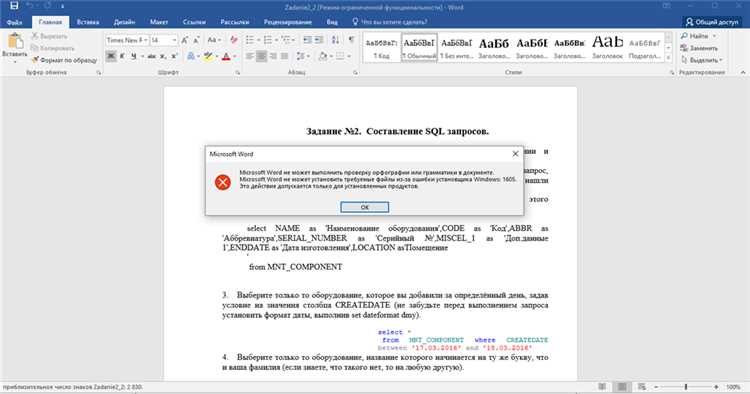The image size is (750, 394).
Task: Click the Вырезать cut command
Action: click(49, 36)
